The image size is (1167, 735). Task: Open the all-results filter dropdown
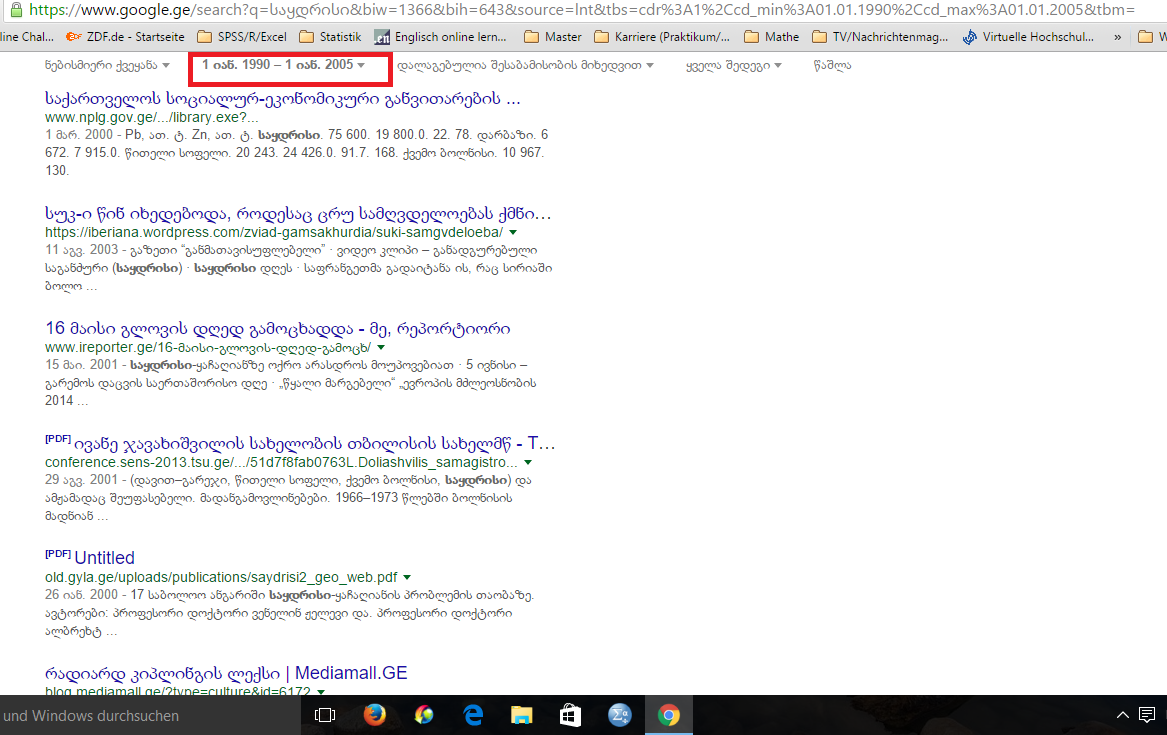[x=733, y=65]
